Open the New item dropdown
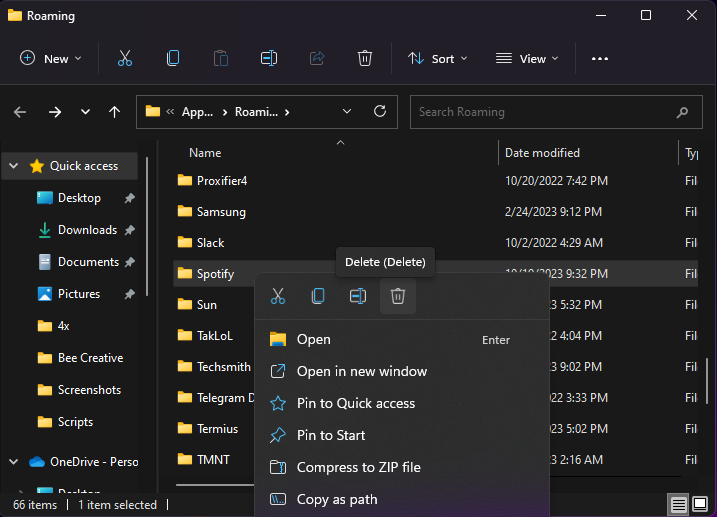This screenshot has width=717, height=517. click(x=51, y=59)
